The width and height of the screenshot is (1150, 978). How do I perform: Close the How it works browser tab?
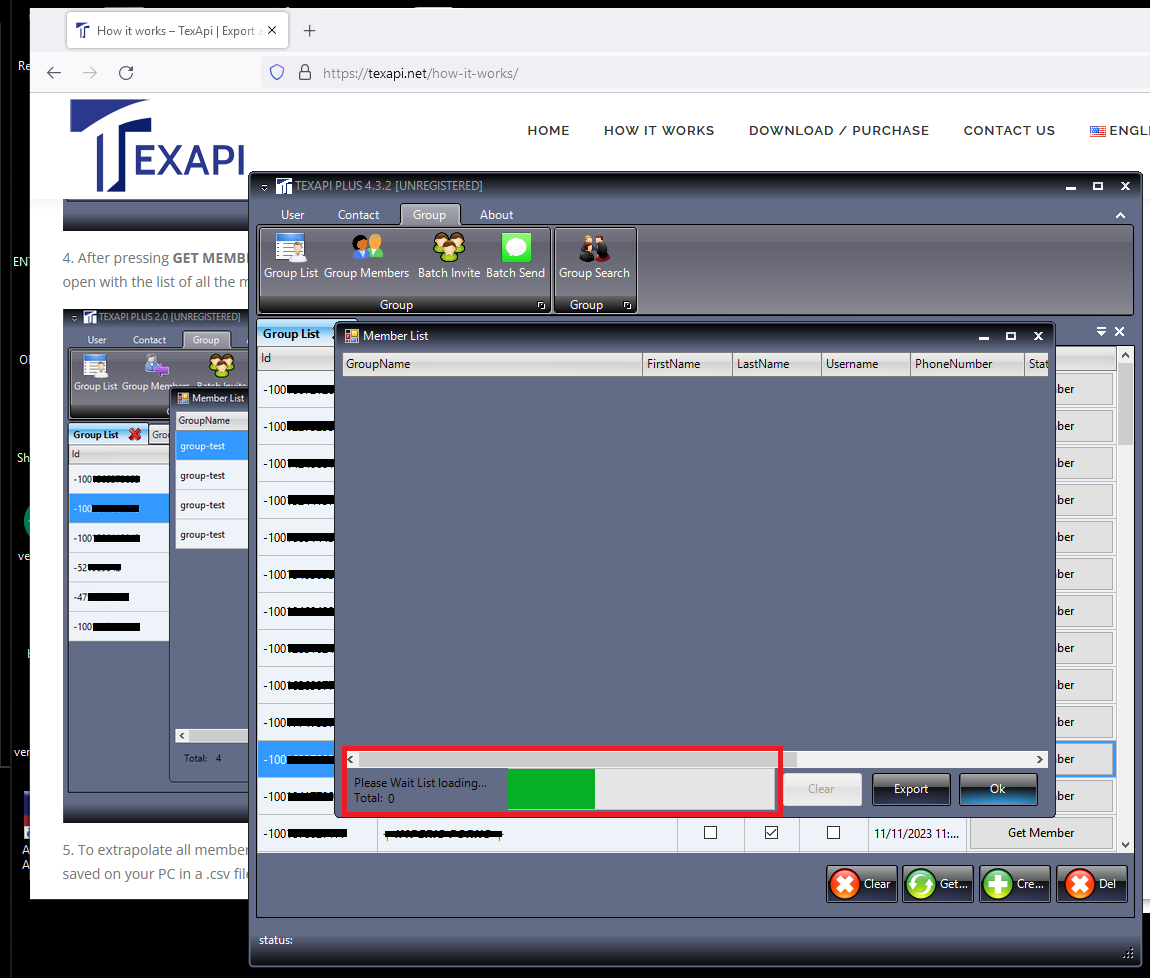(272, 30)
